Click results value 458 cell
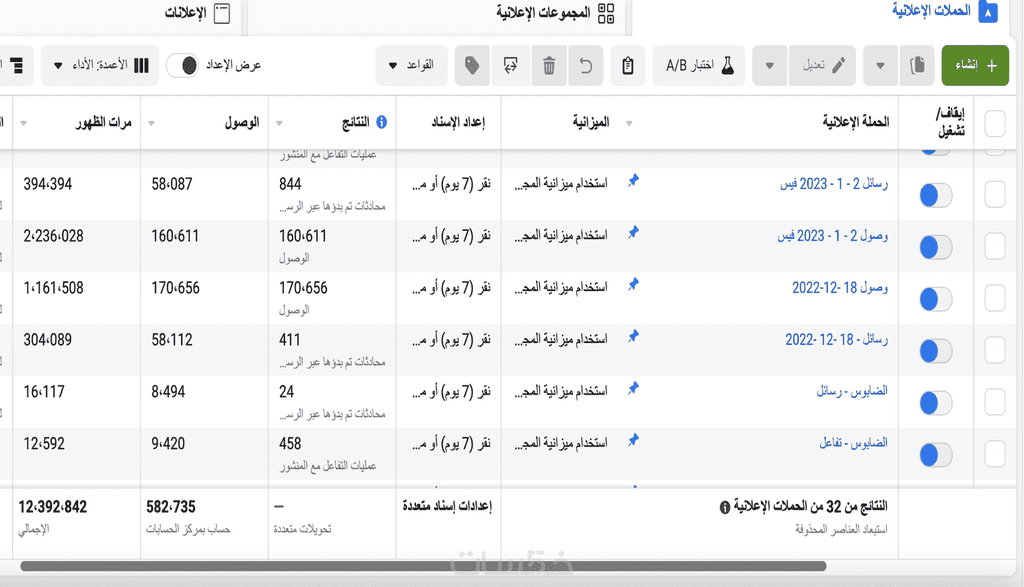This screenshot has width=1024, height=587. [291, 444]
